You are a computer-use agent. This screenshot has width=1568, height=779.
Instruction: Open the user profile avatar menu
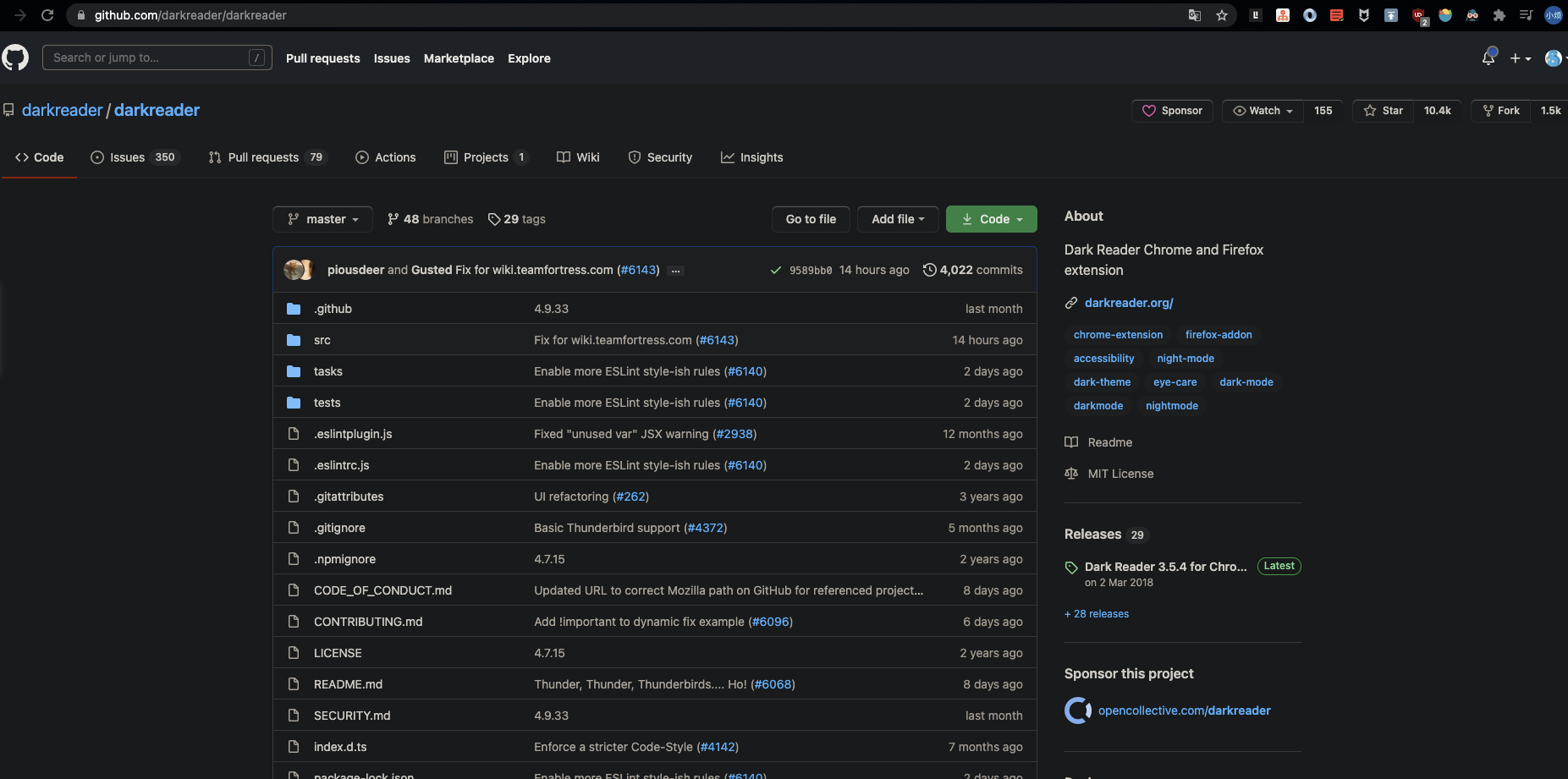1554,58
